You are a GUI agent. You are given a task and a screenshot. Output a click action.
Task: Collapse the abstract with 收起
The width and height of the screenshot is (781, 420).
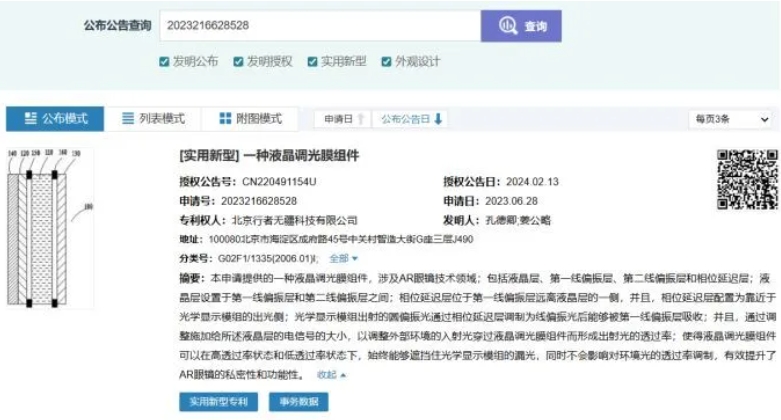coord(331,375)
